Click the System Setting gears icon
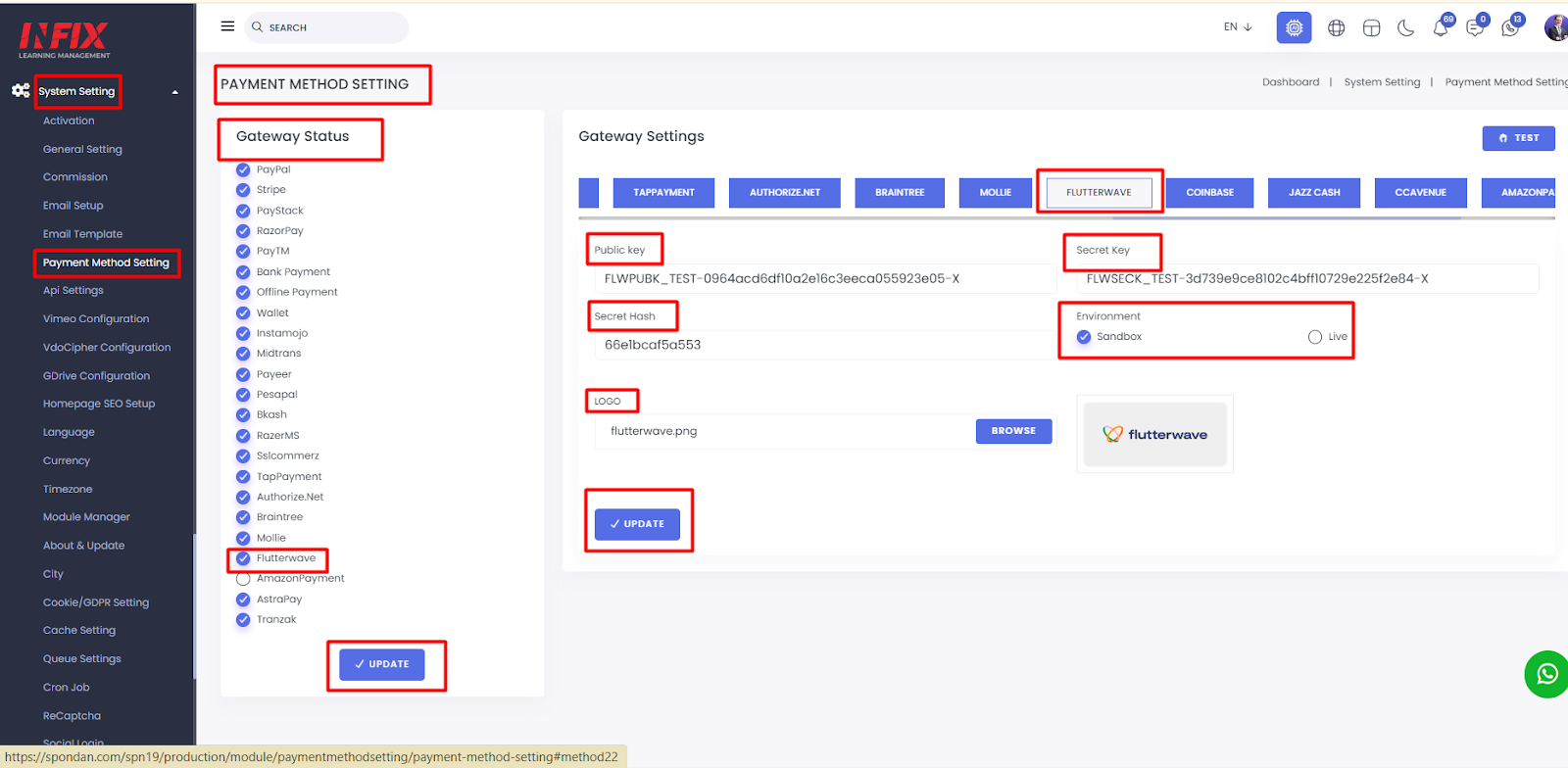This screenshot has height=768, width=1568. pos(21,90)
